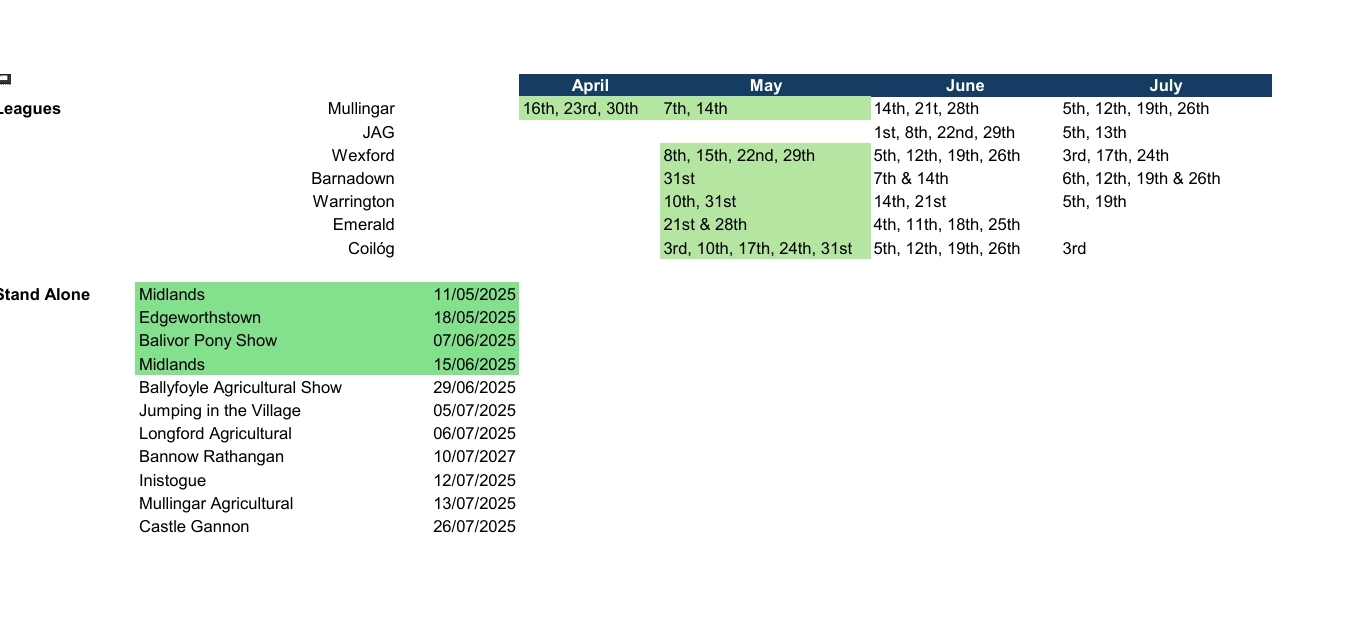Select the Emerald June dates cell

pyautogui.click(x=947, y=224)
